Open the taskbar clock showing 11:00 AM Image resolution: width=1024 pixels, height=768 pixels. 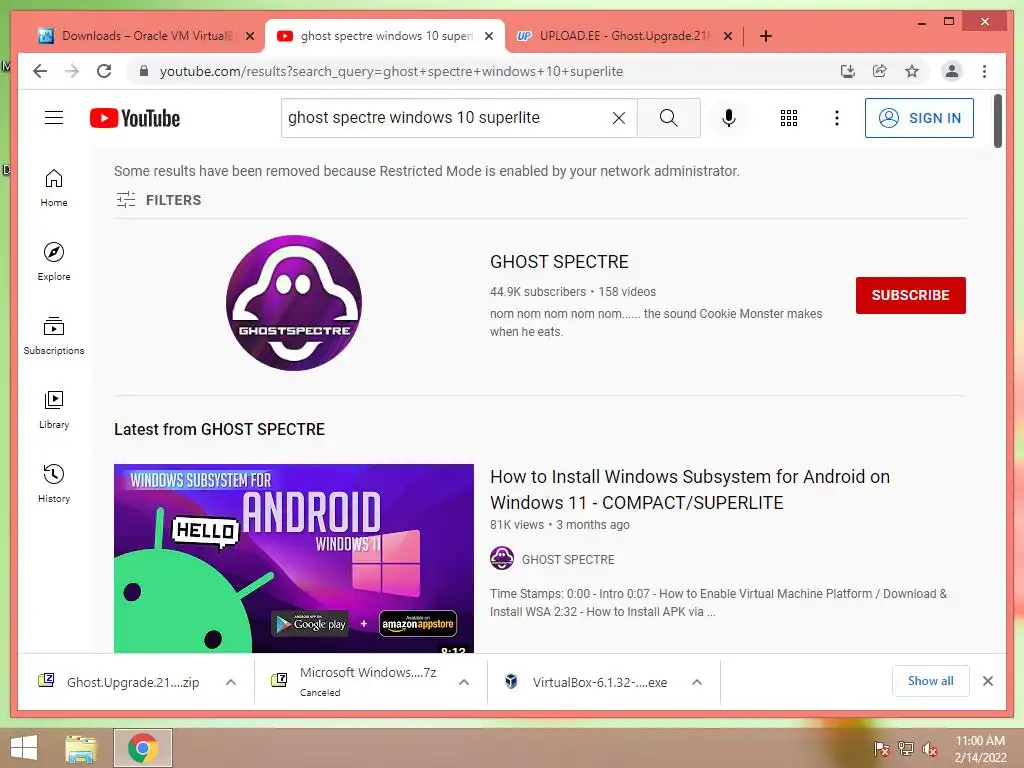pyautogui.click(x=980, y=748)
